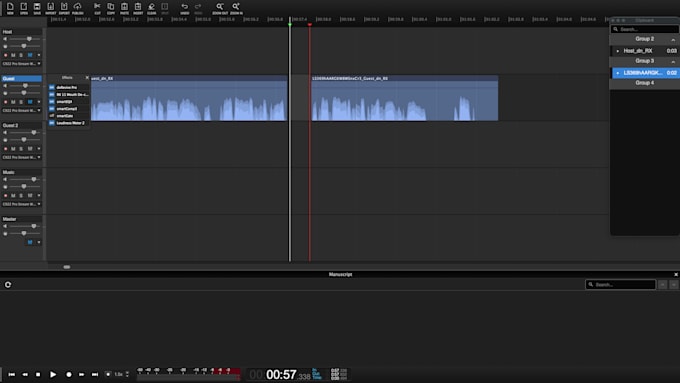This screenshot has height=383, width=680.
Task: Toggle the deNoise Pro effect on/off
Action: pos(52,87)
